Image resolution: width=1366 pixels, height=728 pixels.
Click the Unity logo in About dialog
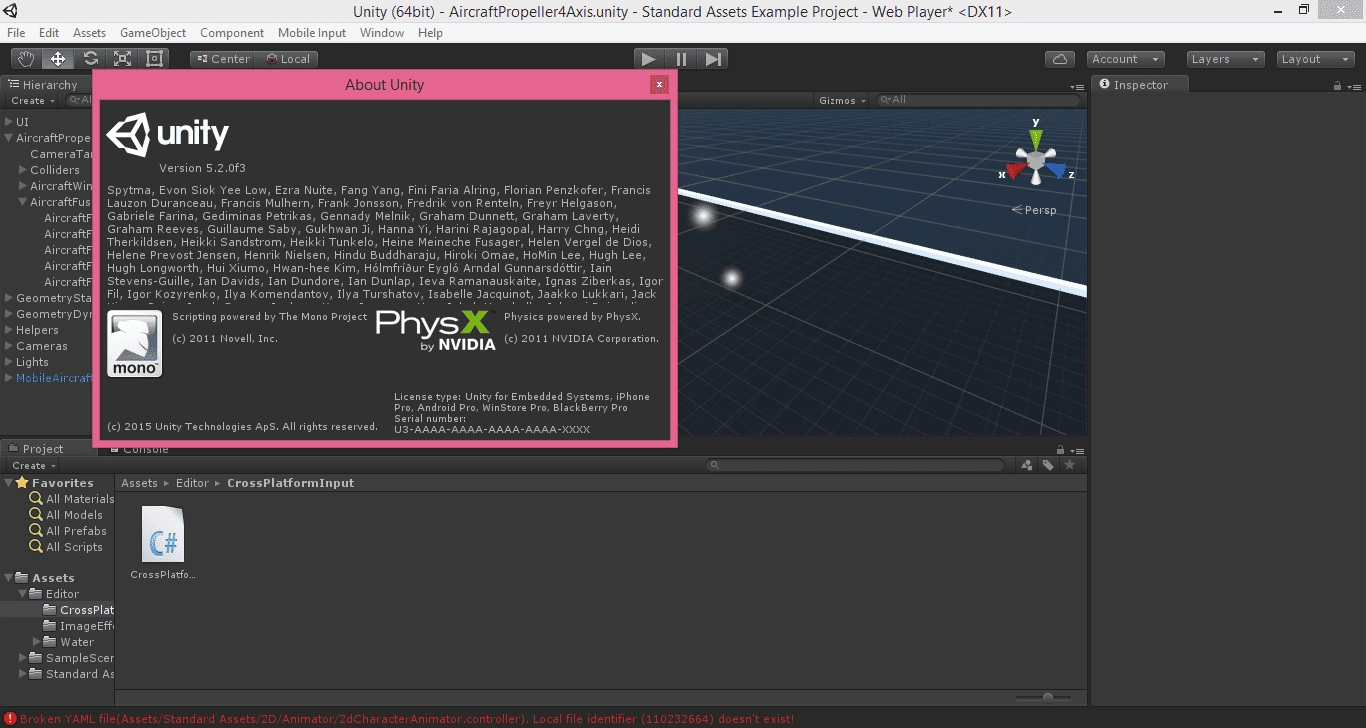169,135
